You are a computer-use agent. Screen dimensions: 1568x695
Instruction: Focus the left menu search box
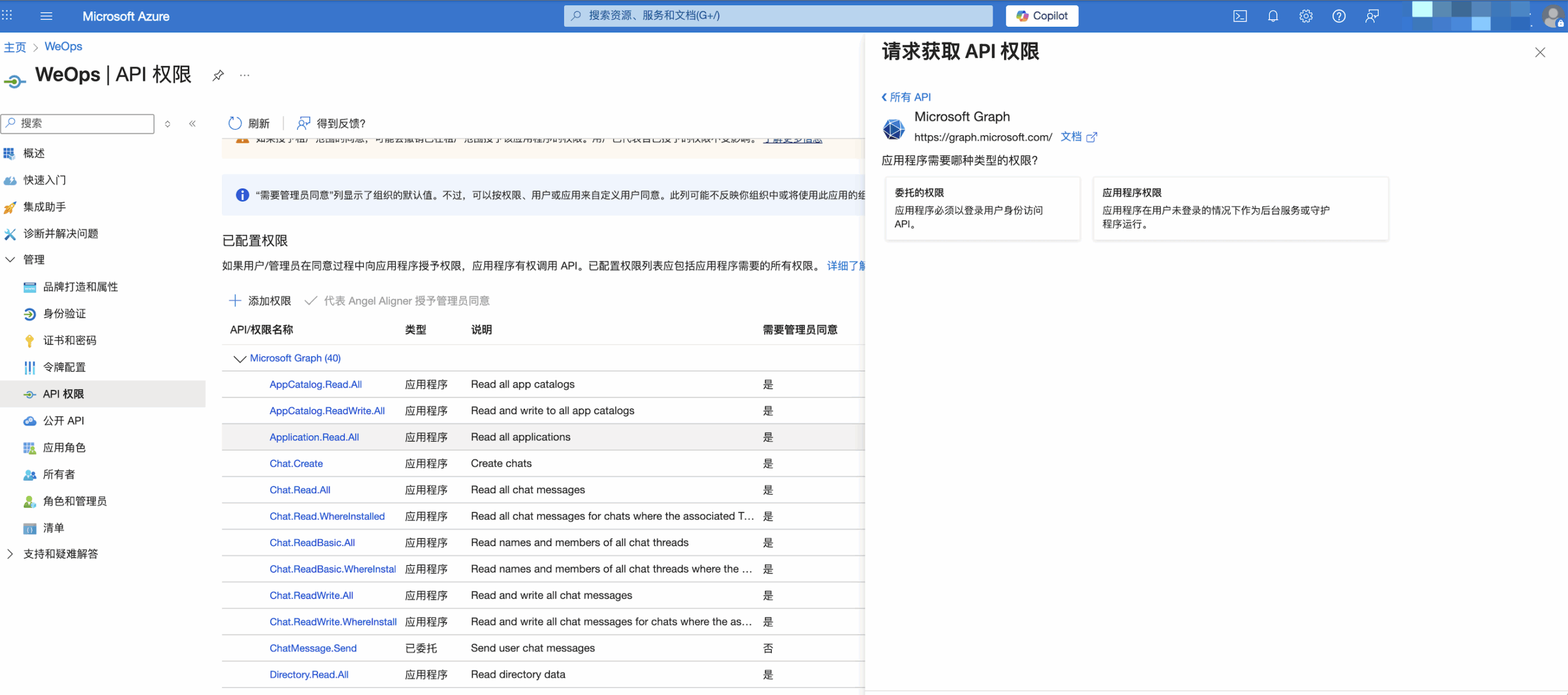pyautogui.click(x=78, y=123)
